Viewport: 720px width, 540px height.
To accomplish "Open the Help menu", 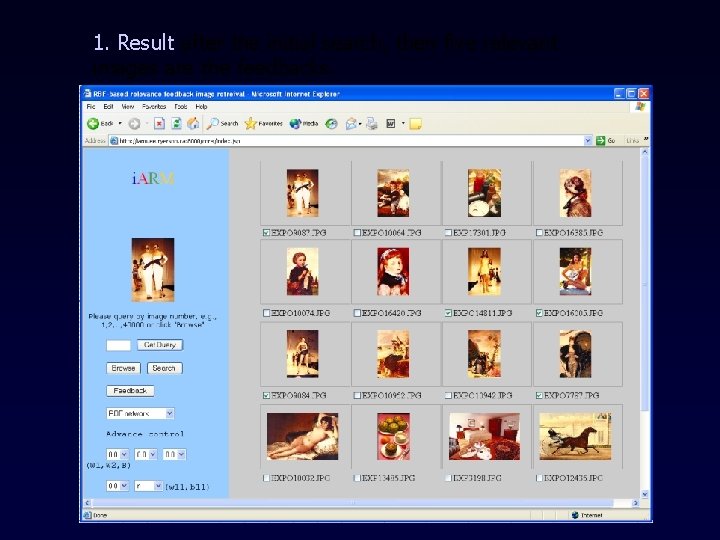I will click(201, 107).
